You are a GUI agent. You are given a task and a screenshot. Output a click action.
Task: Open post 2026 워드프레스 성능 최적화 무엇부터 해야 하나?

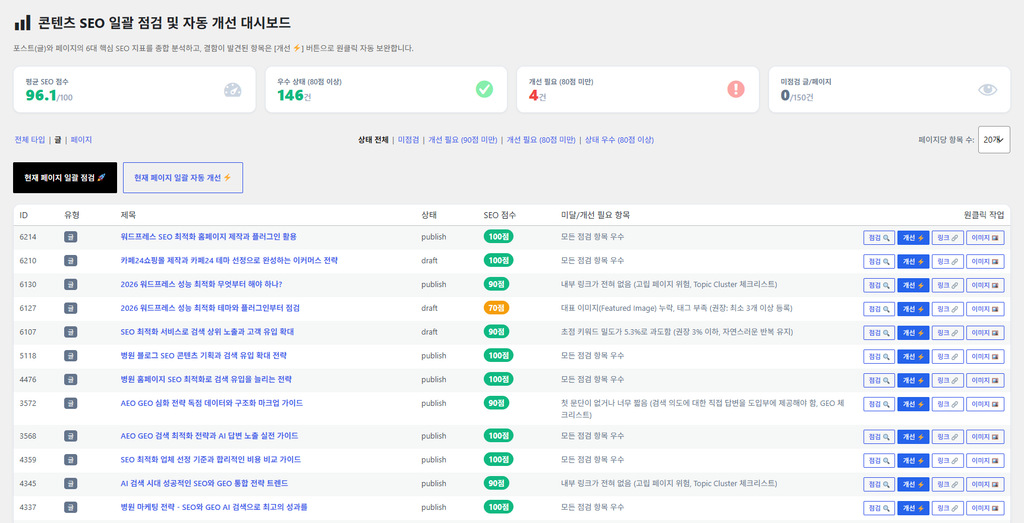coord(201,284)
